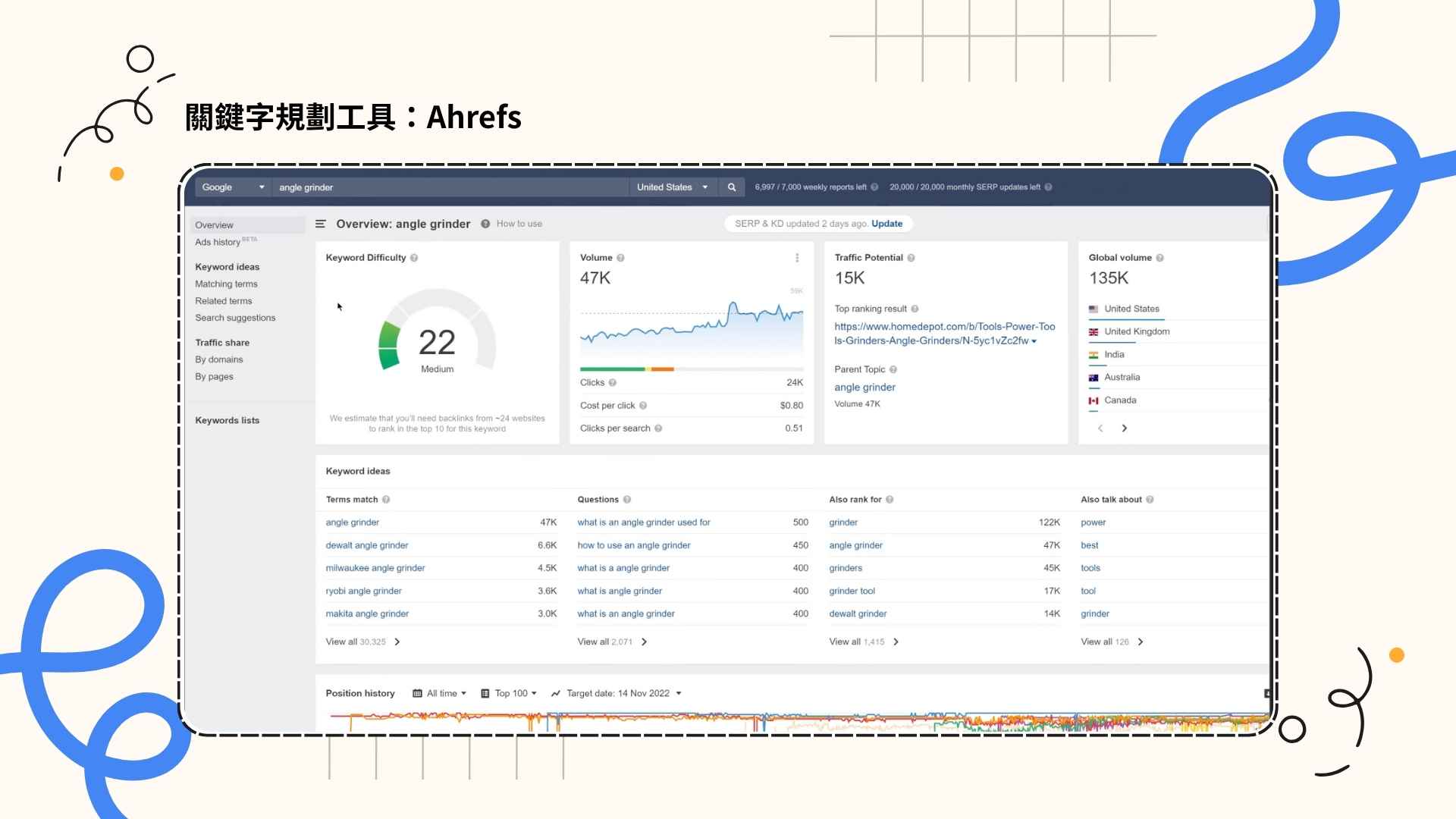
Task: Click the How to use link
Action: [519, 224]
